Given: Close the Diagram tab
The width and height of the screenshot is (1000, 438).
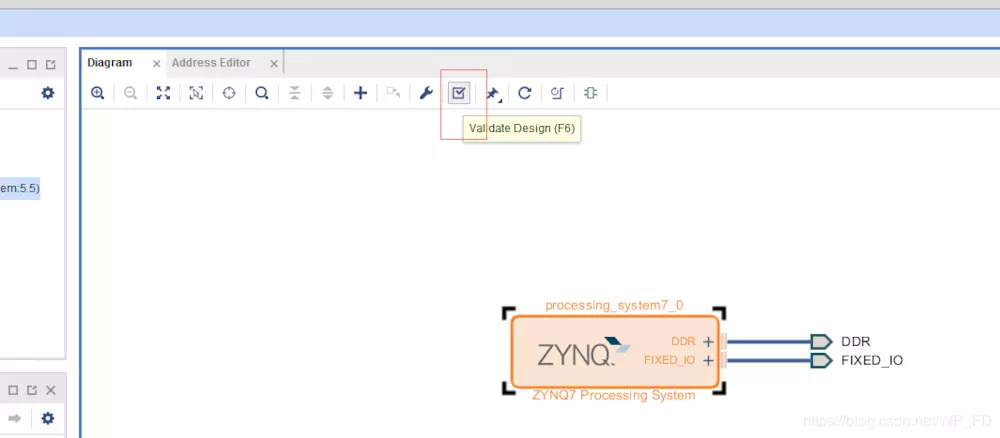Looking at the screenshot, I should (x=157, y=64).
